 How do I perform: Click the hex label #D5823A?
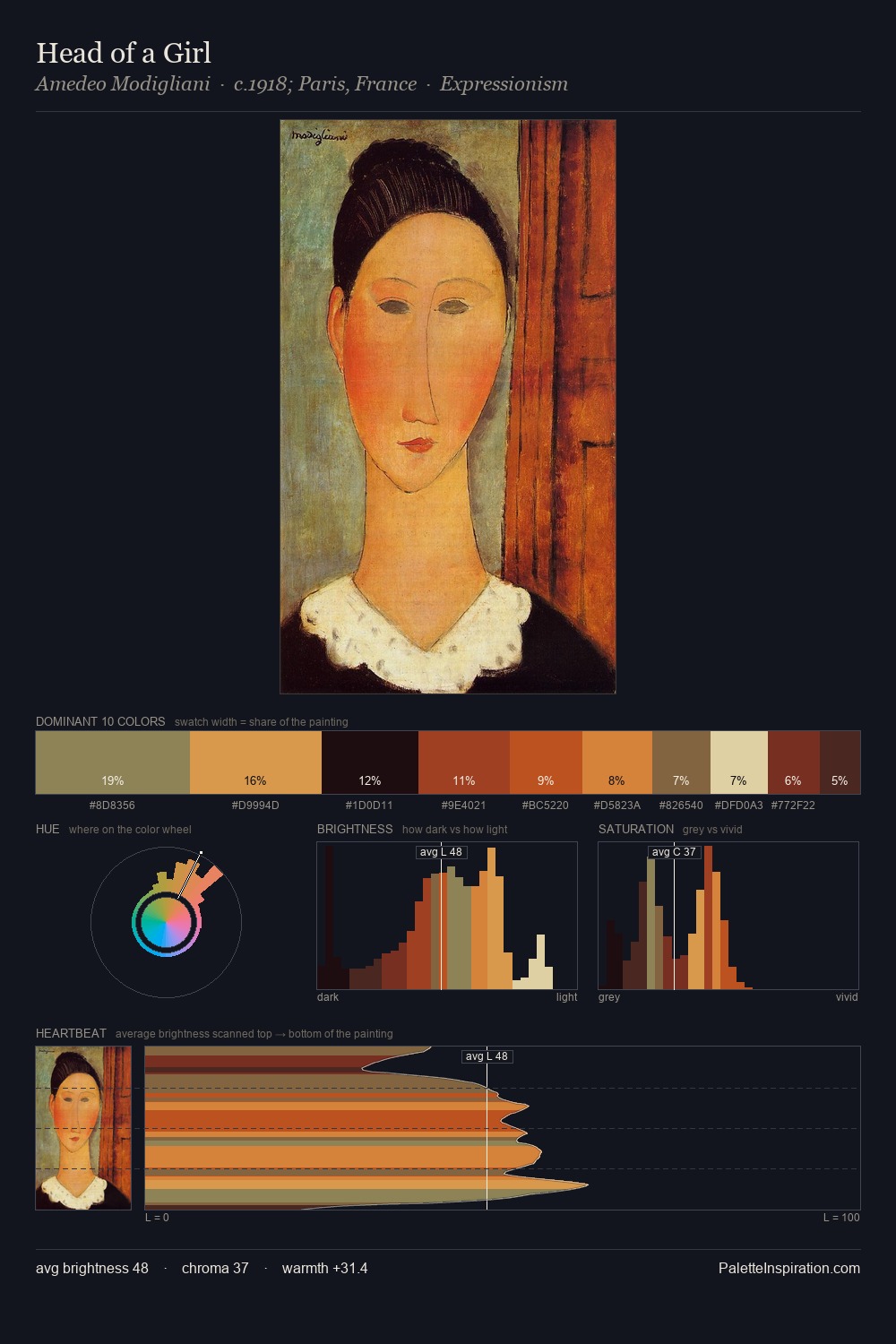click(x=617, y=806)
